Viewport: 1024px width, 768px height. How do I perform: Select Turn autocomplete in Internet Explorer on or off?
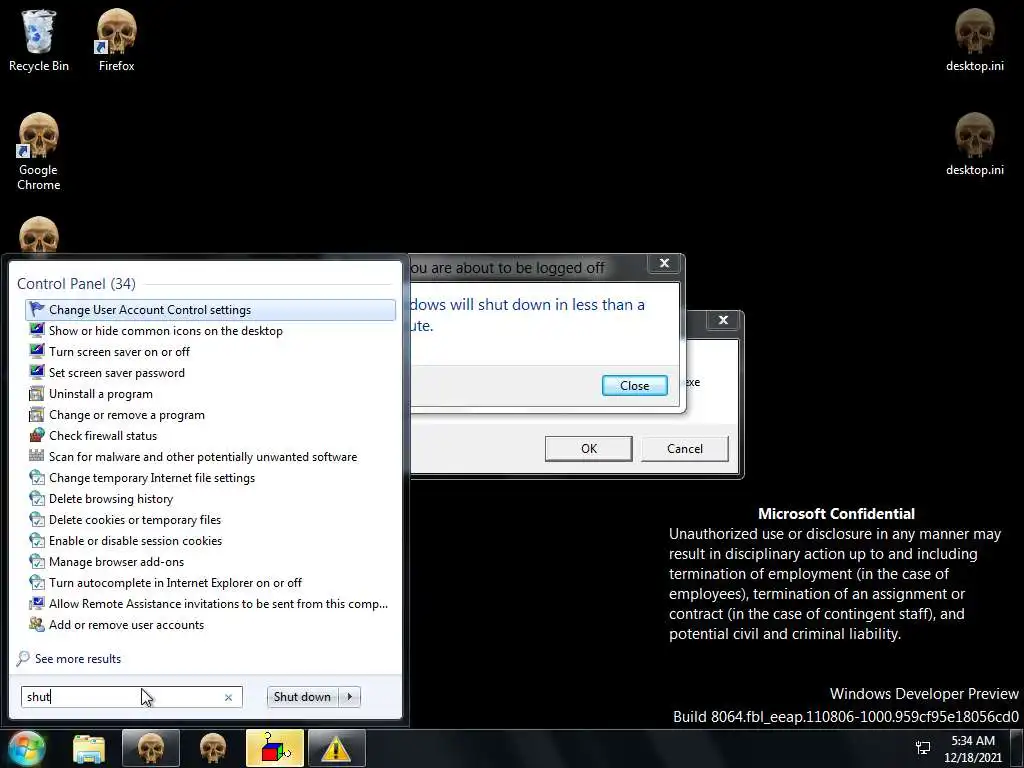tap(210, 583)
